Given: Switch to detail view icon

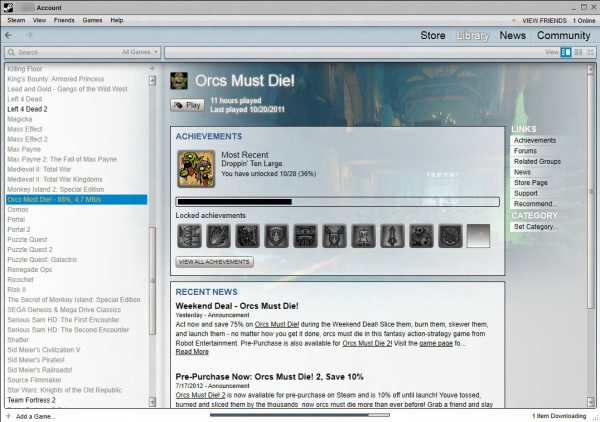Looking at the screenshot, I should coord(566,52).
